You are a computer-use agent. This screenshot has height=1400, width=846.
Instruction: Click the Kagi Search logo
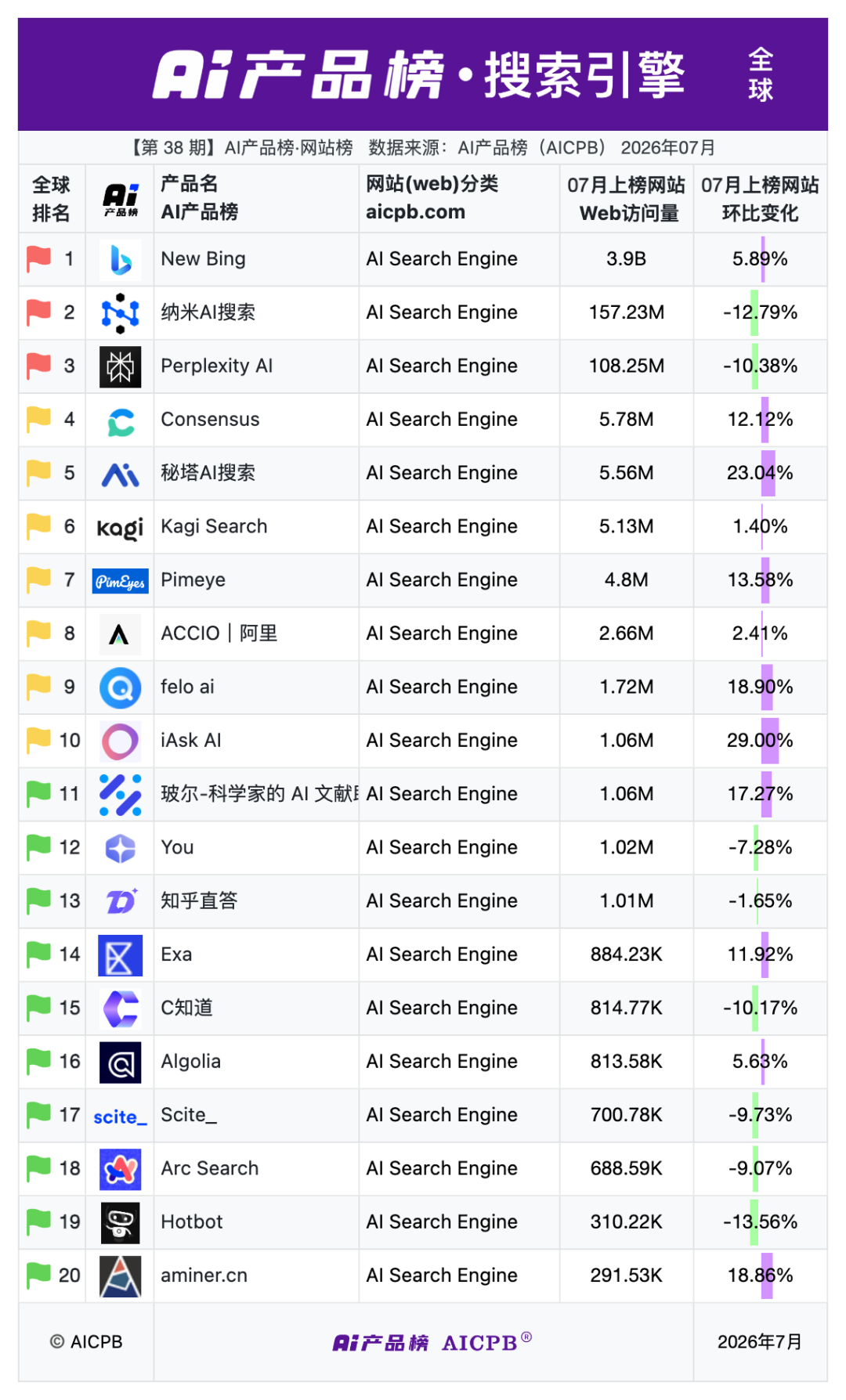coord(120,529)
